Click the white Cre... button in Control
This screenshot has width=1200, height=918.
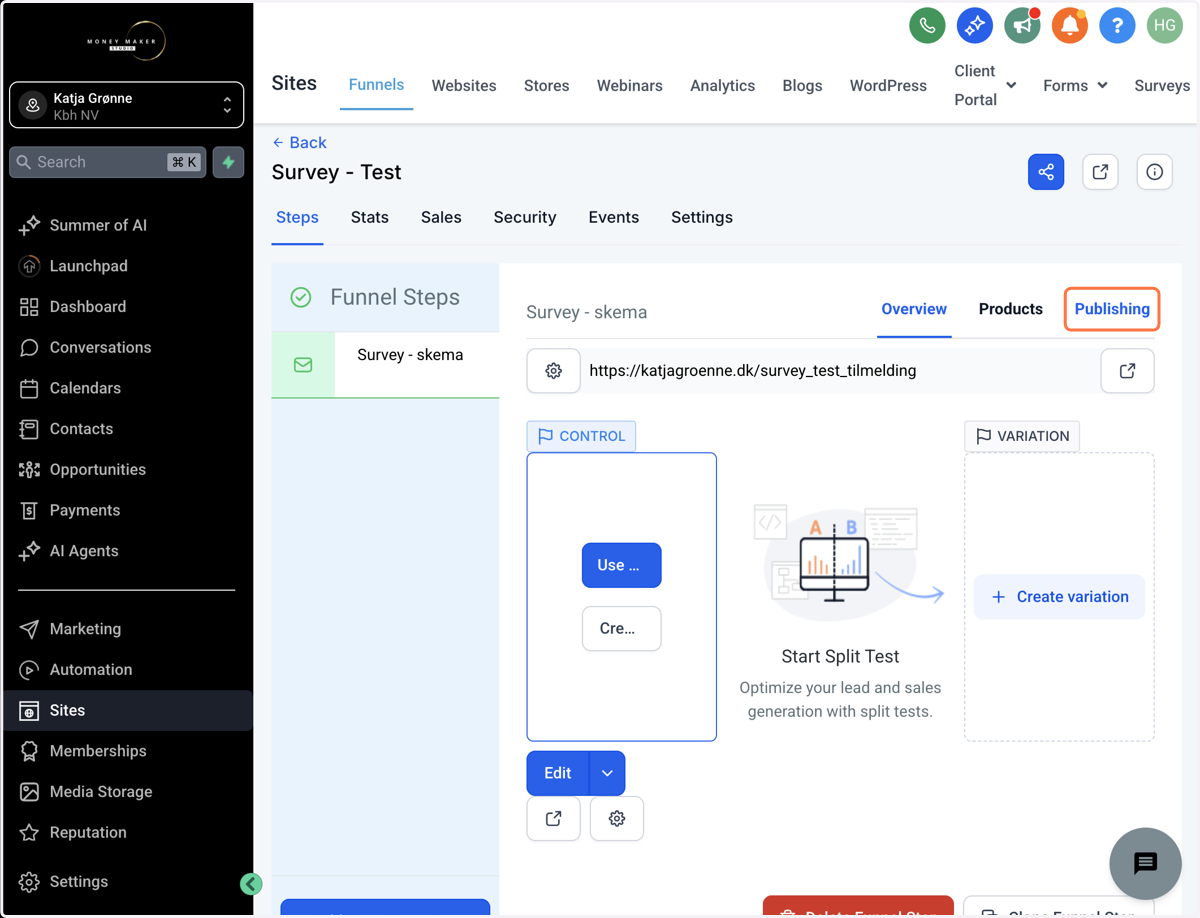pos(621,628)
